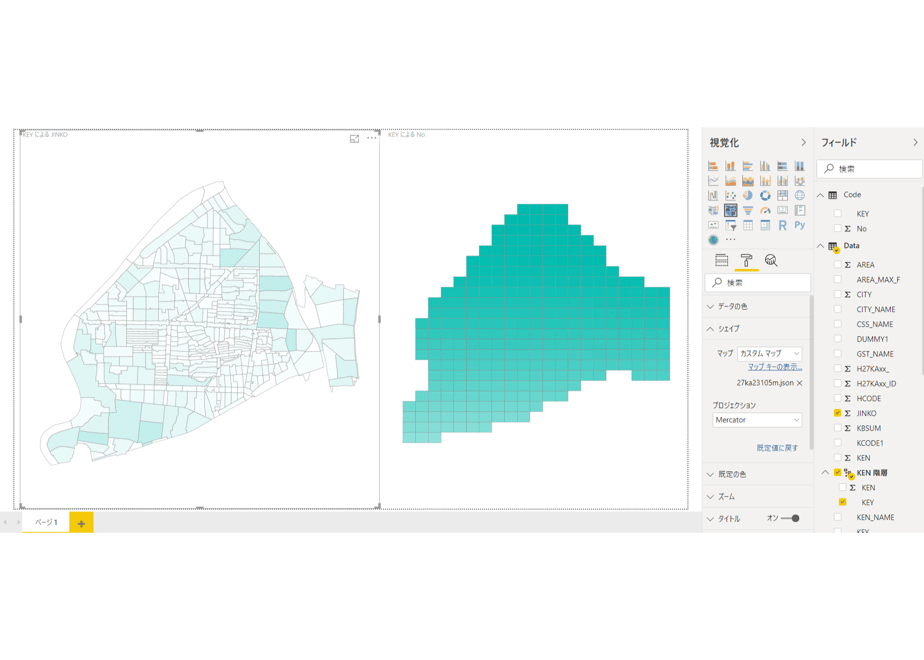Choose the funnel chart visualization icon
924x660 pixels.
pos(747,210)
